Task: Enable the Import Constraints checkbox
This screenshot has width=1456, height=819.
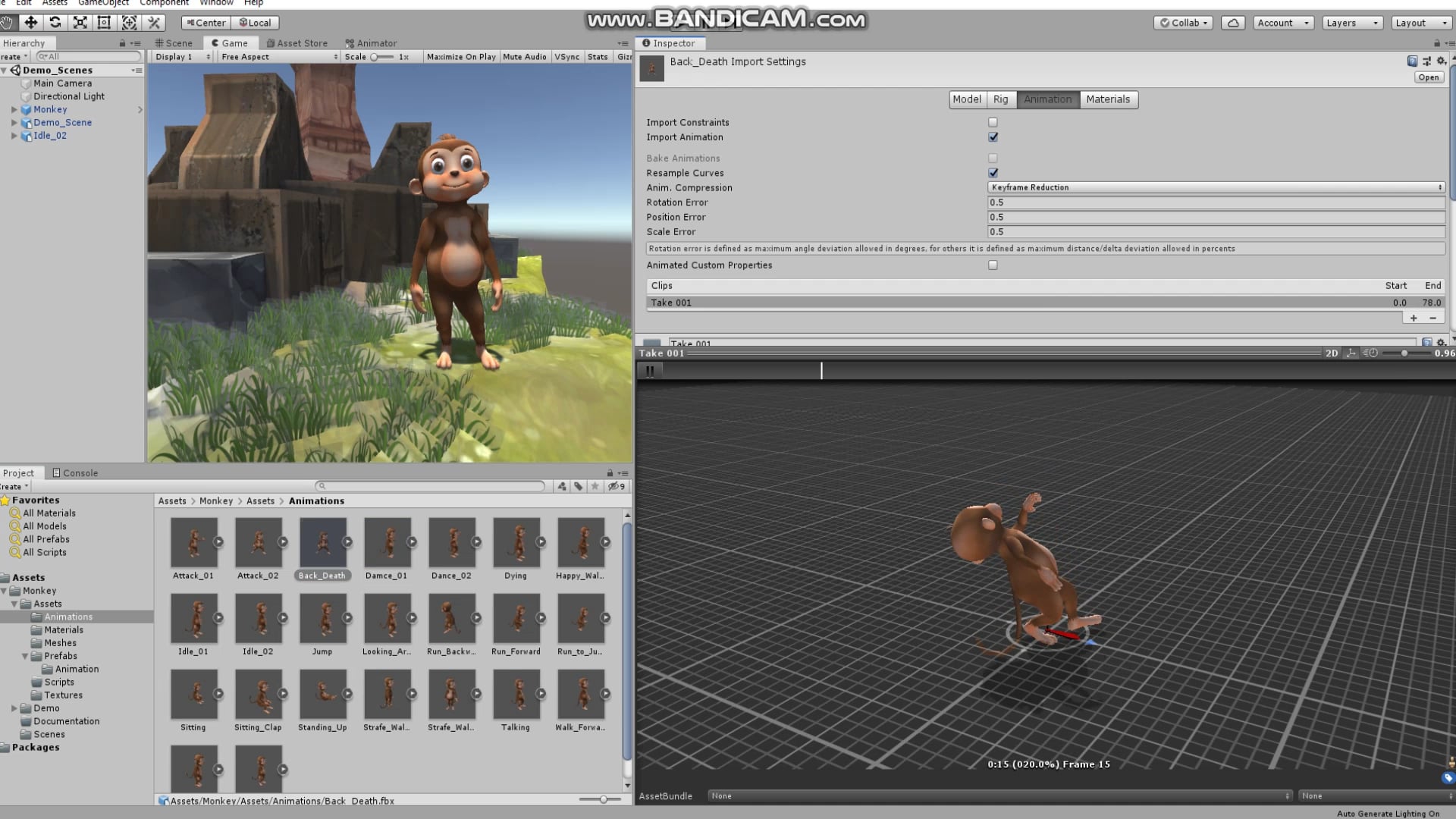Action: (x=993, y=122)
